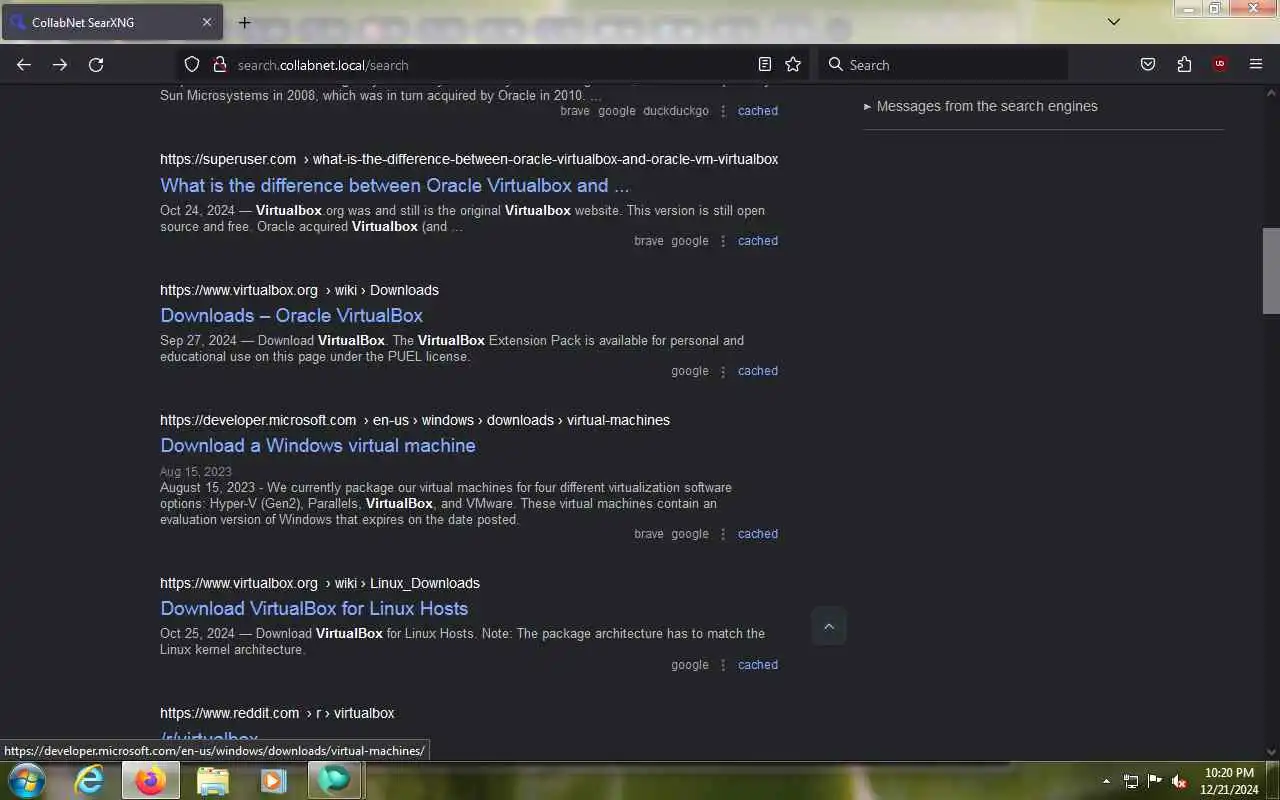Focus the address bar URL
Screen dimensions: 1280x800
point(490,65)
